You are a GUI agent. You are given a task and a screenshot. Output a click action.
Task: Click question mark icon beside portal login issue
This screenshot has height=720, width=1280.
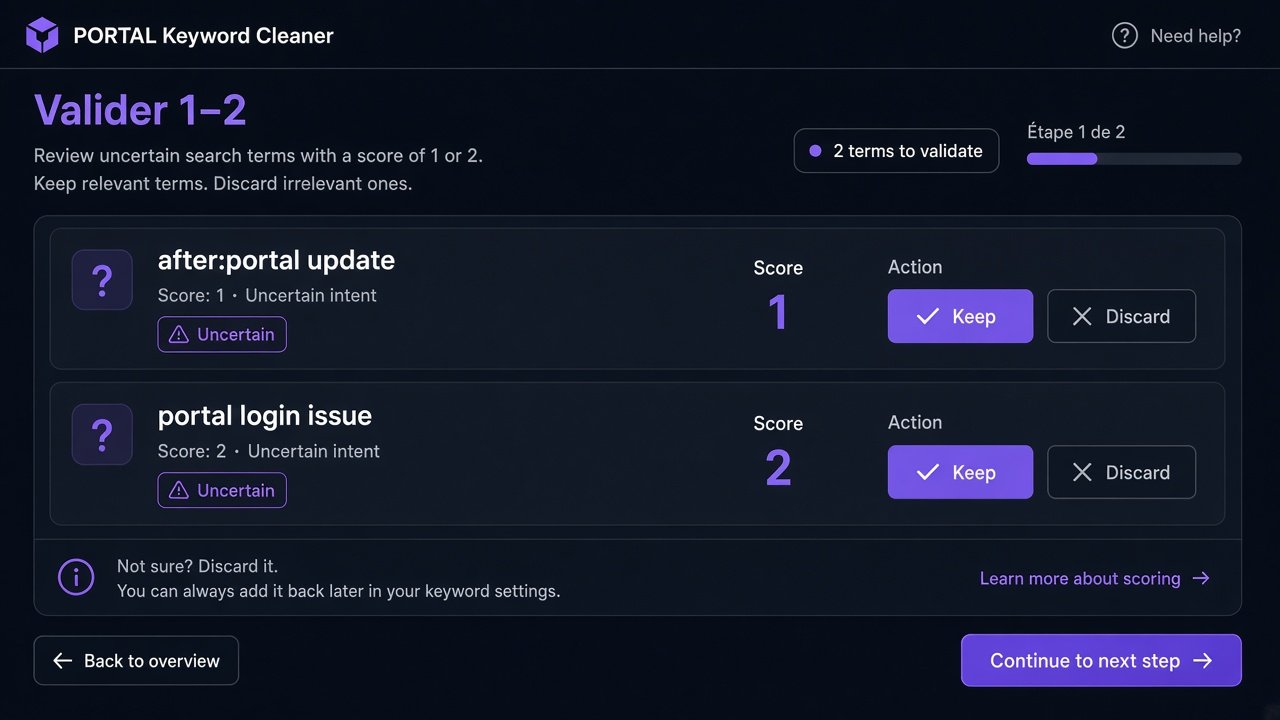[x=102, y=435]
